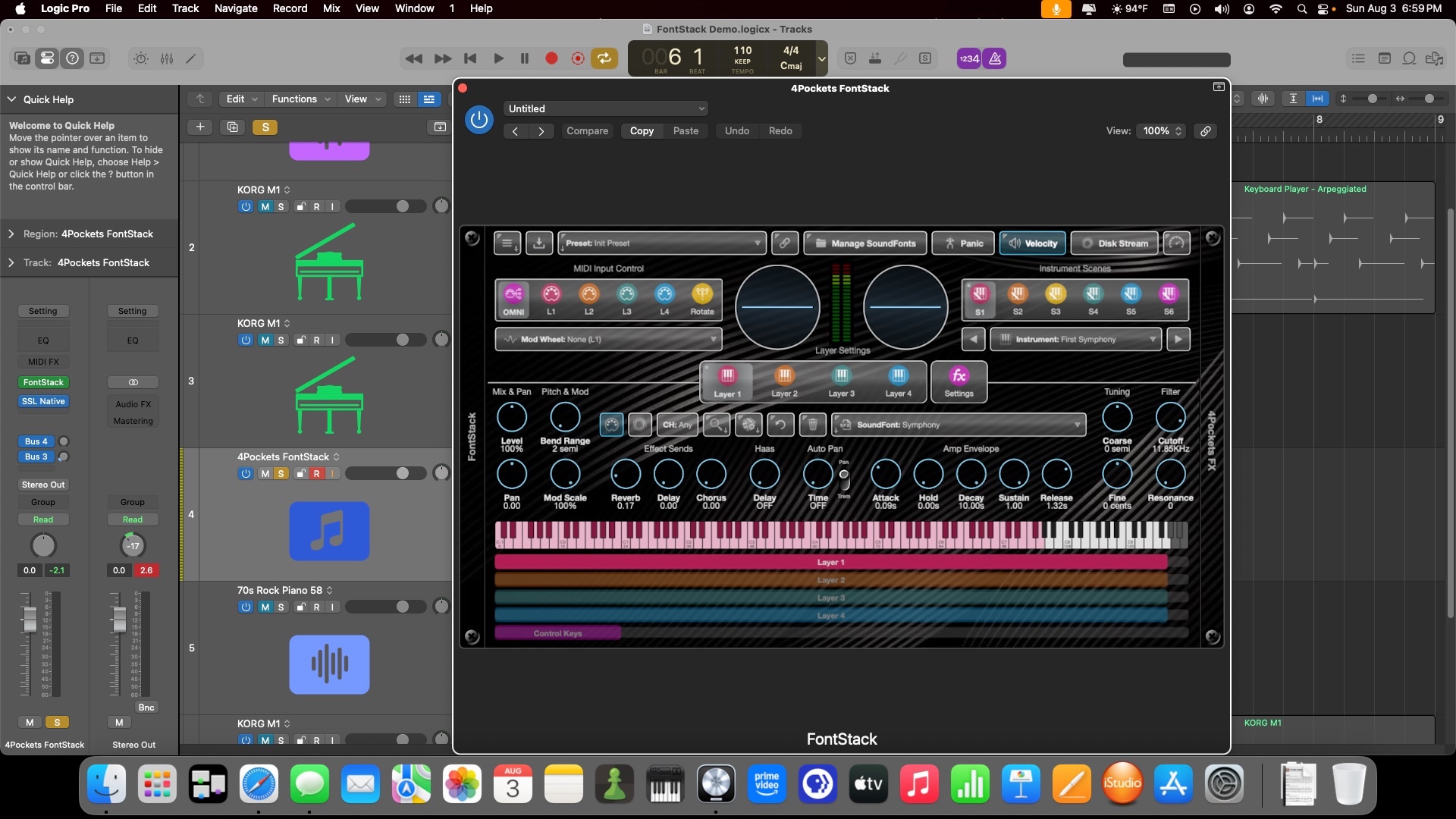Click the Manage SoundFonts button

pos(864,243)
